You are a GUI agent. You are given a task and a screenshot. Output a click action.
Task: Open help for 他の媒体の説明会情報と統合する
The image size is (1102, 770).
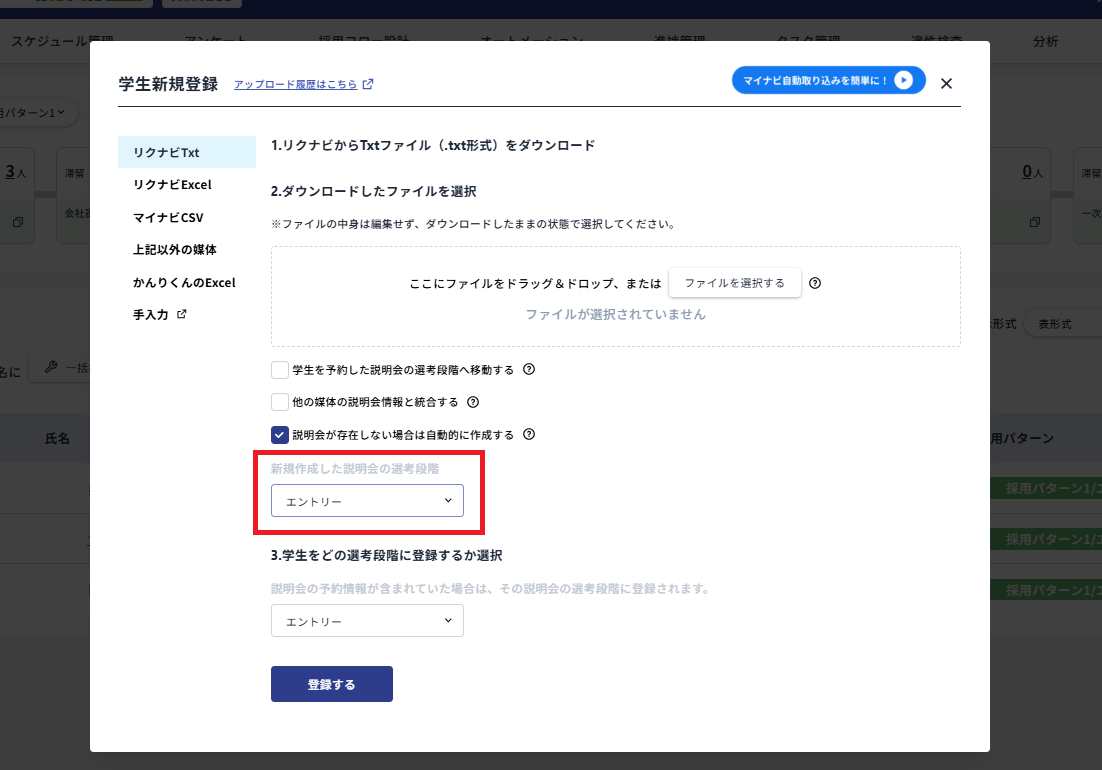coord(473,402)
